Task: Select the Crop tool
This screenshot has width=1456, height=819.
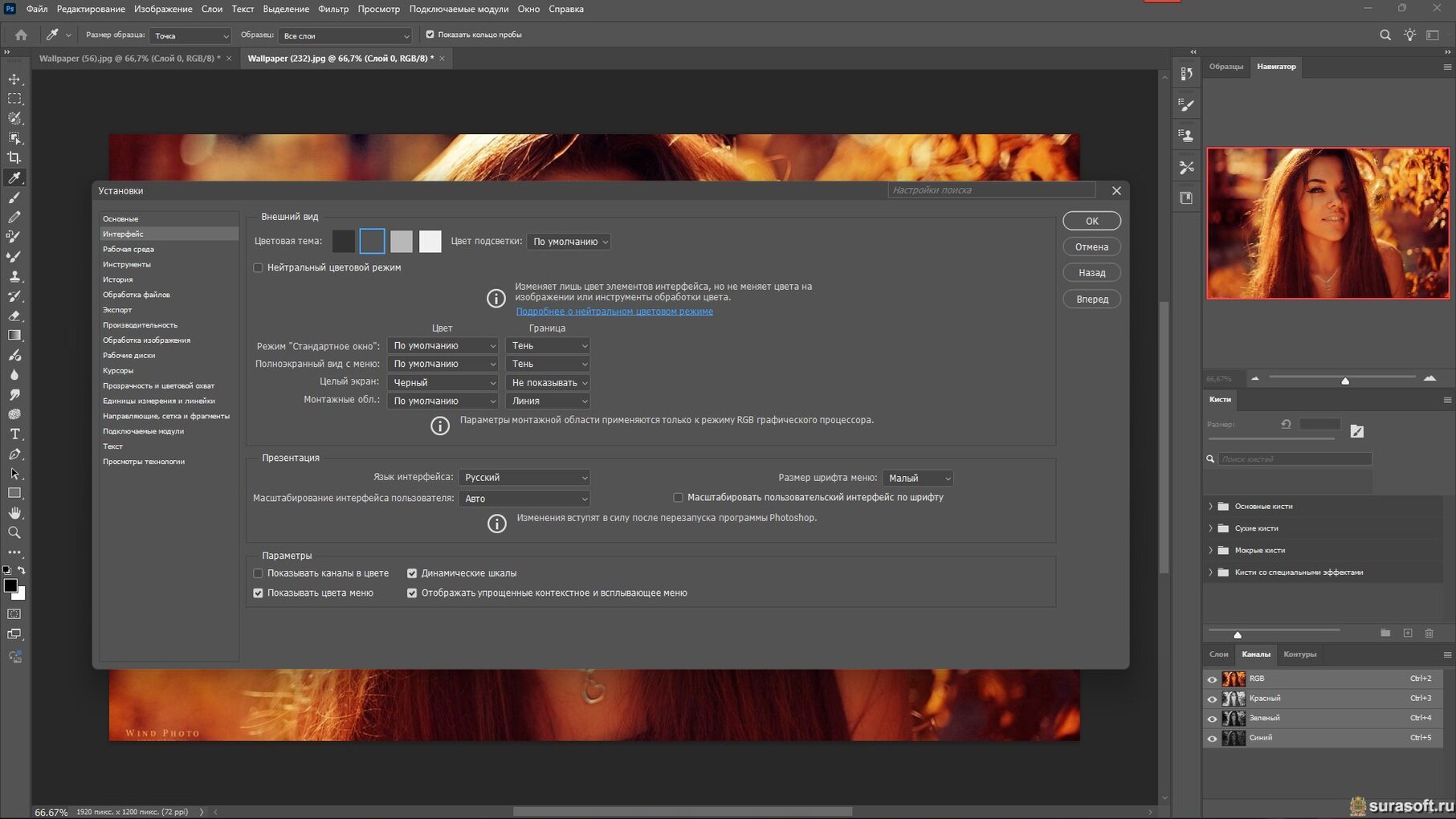Action: (x=14, y=158)
